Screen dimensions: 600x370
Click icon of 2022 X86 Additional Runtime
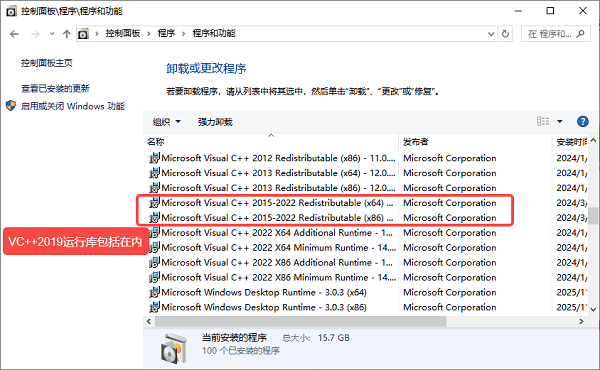click(x=154, y=262)
